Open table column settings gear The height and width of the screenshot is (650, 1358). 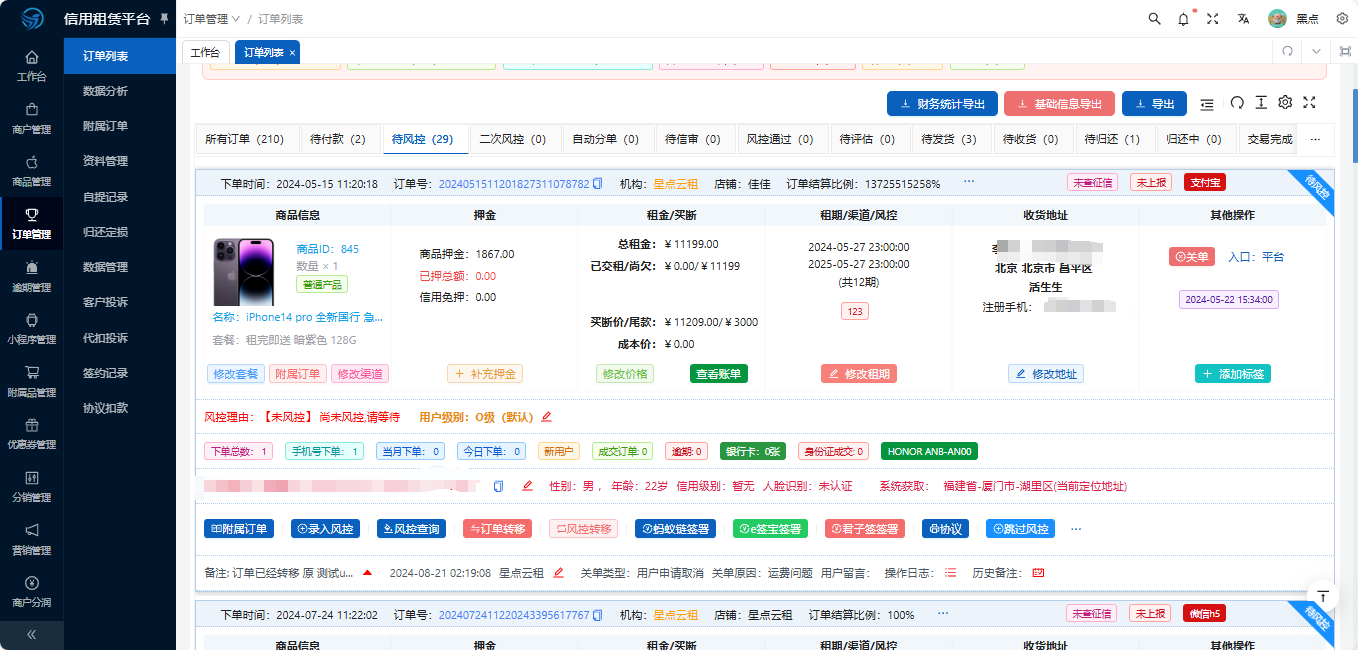click(x=1285, y=102)
